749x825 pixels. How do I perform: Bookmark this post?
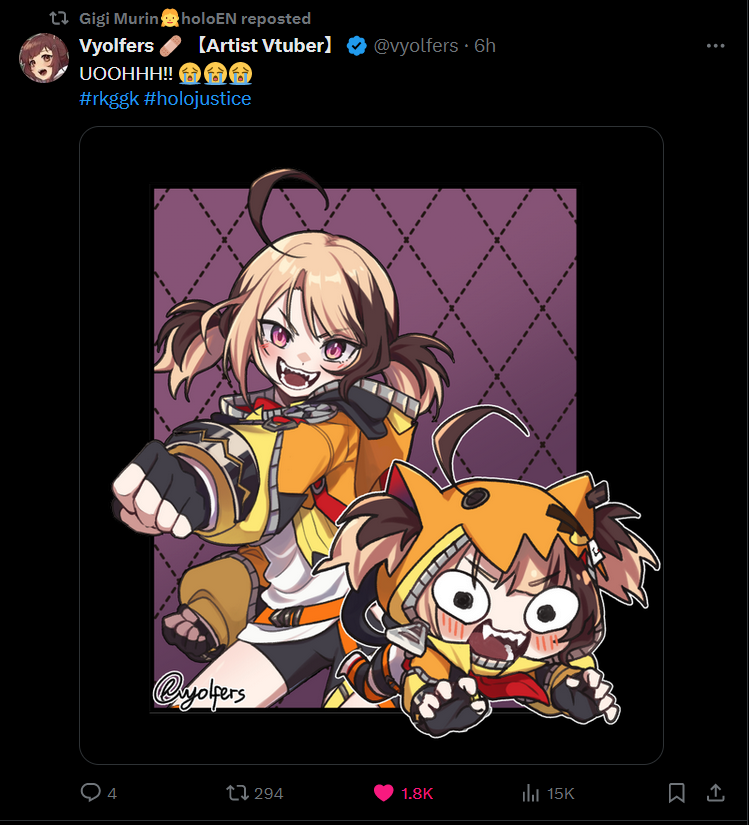click(x=676, y=793)
